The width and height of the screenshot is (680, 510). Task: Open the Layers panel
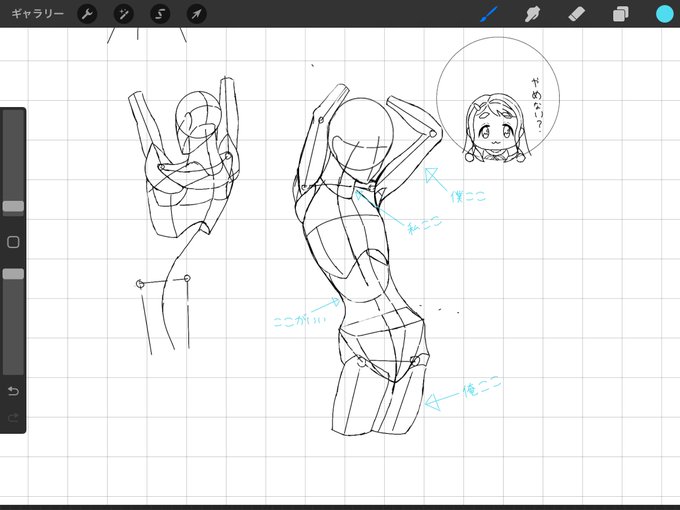621,14
